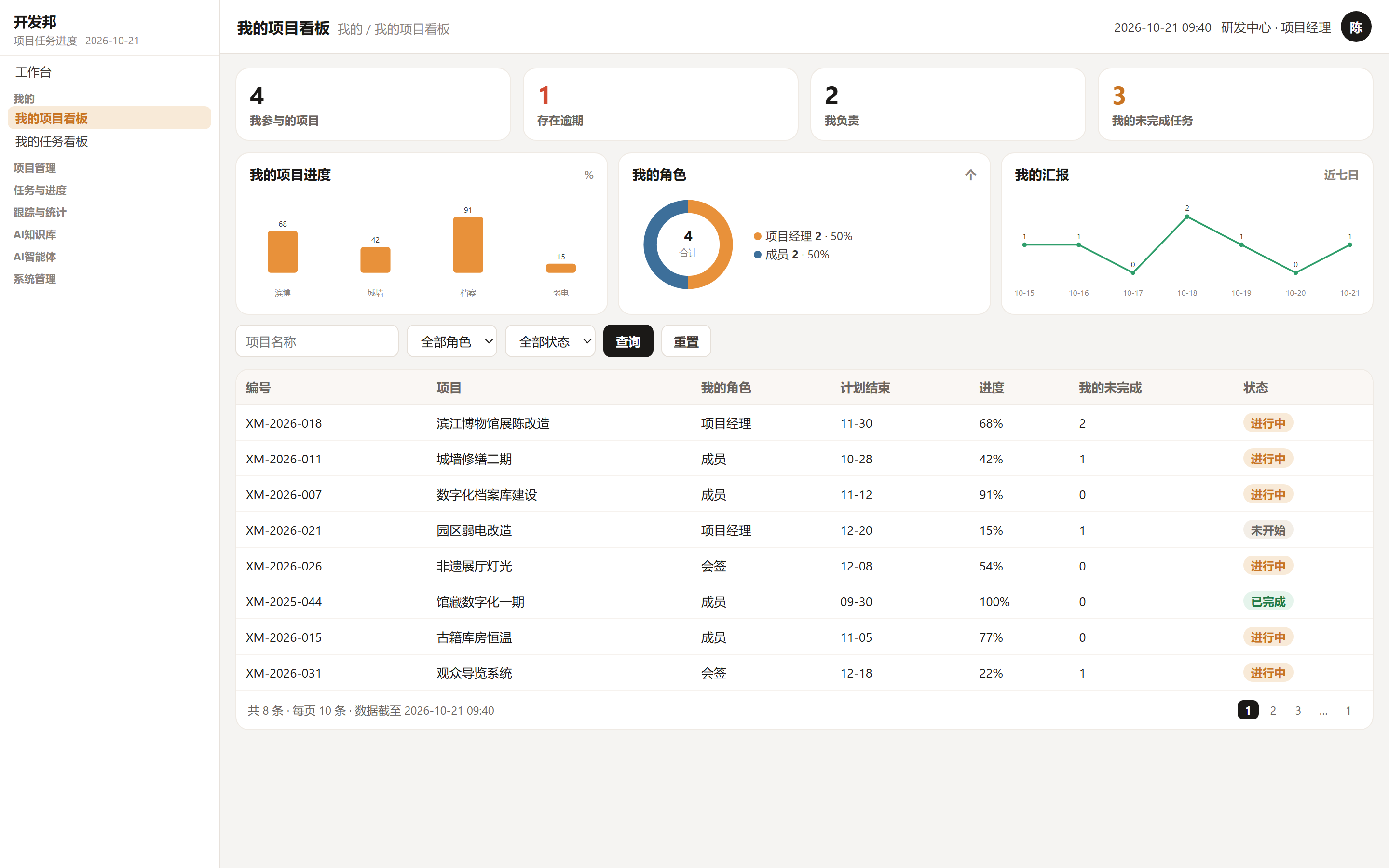Expand the 跟踪与统计 sidebar section

(x=40, y=212)
